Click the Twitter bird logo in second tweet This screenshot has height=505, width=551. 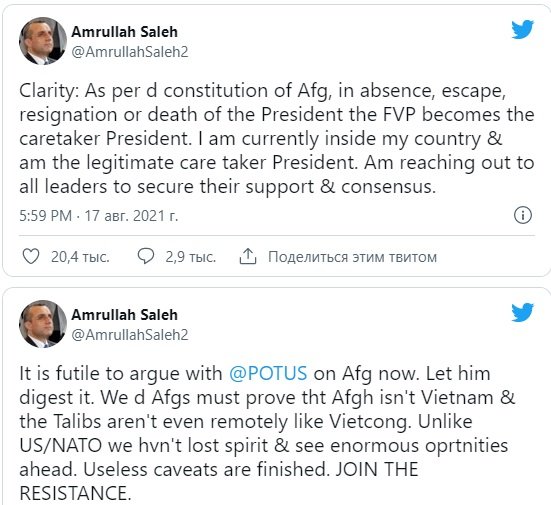point(523,312)
